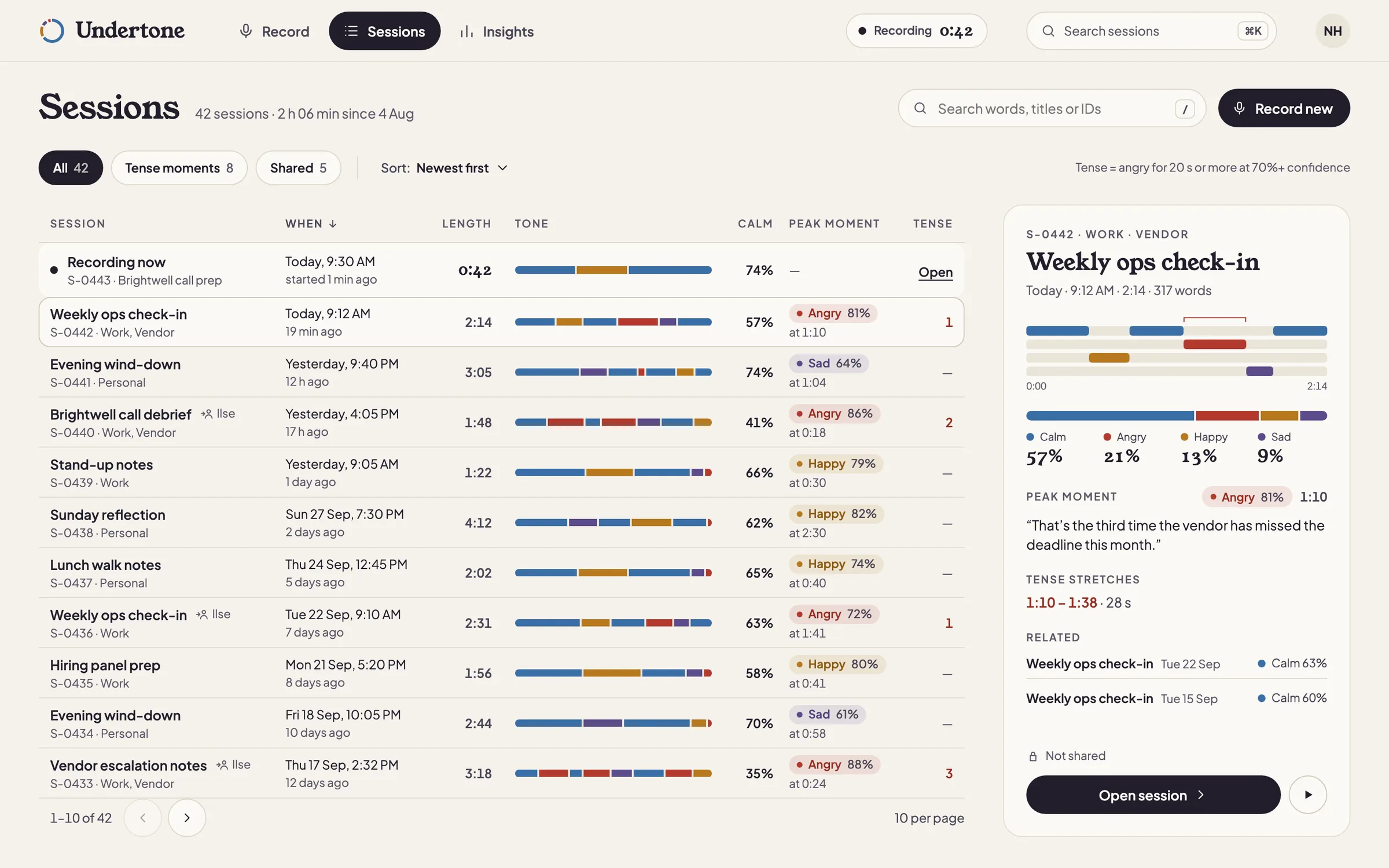This screenshot has height=868, width=1389.
Task: Click the Angry 86% peak badge
Action: click(x=834, y=414)
